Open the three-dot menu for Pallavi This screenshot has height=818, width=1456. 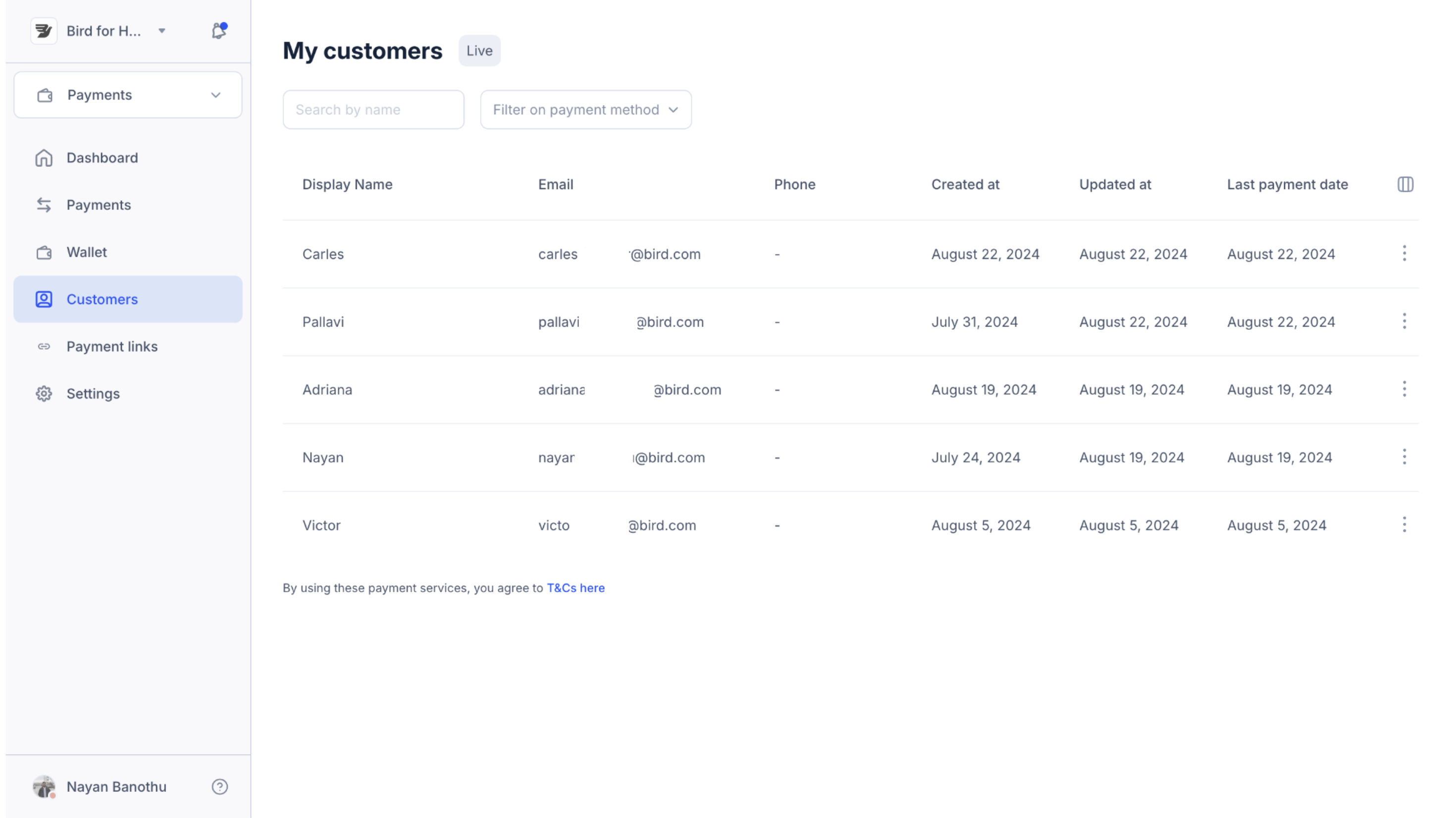(x=1404, y=321)
